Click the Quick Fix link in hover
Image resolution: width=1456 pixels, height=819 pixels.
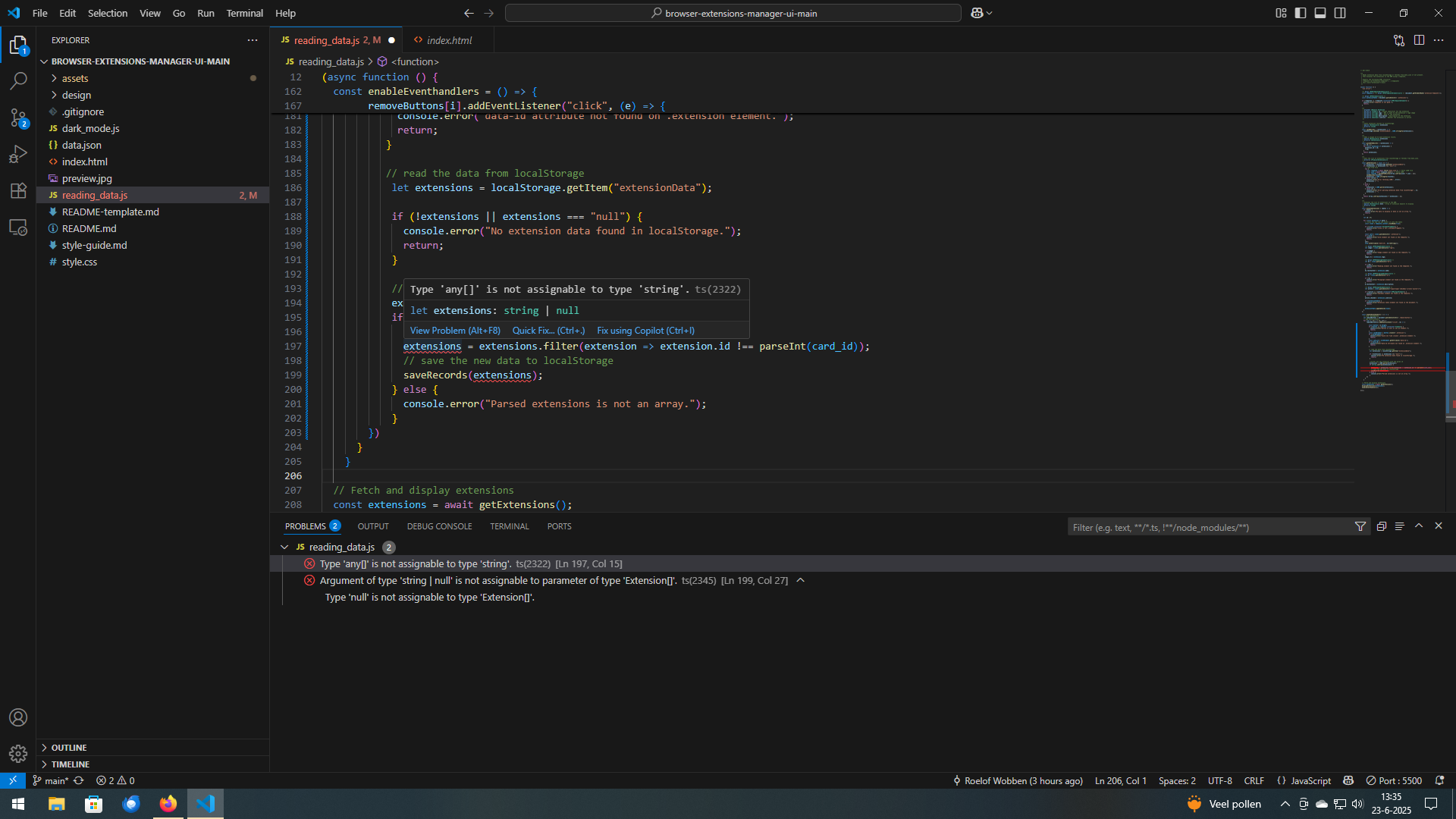click(548, 331)
